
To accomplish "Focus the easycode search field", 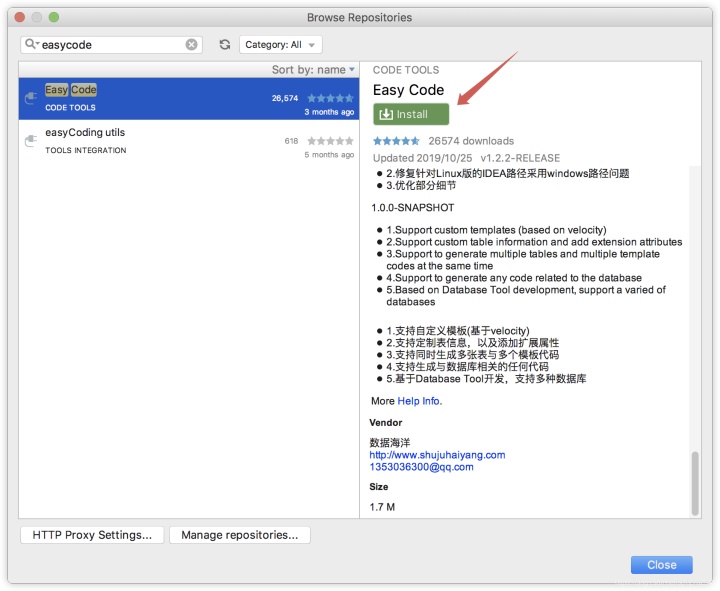I will [112, 45].
